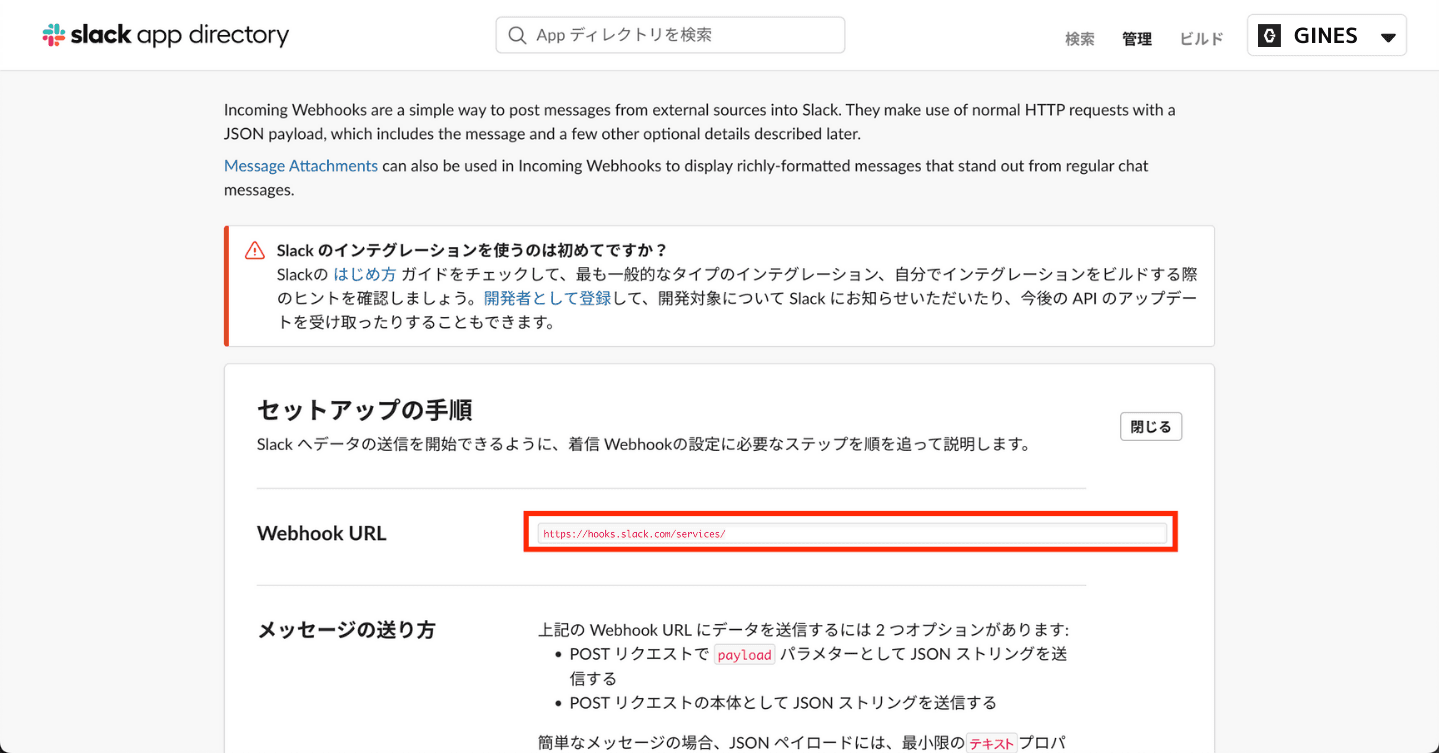Viewport: 1440px width, 754px height.
Task: Click the payload code snippet
Action: point(744,655)
